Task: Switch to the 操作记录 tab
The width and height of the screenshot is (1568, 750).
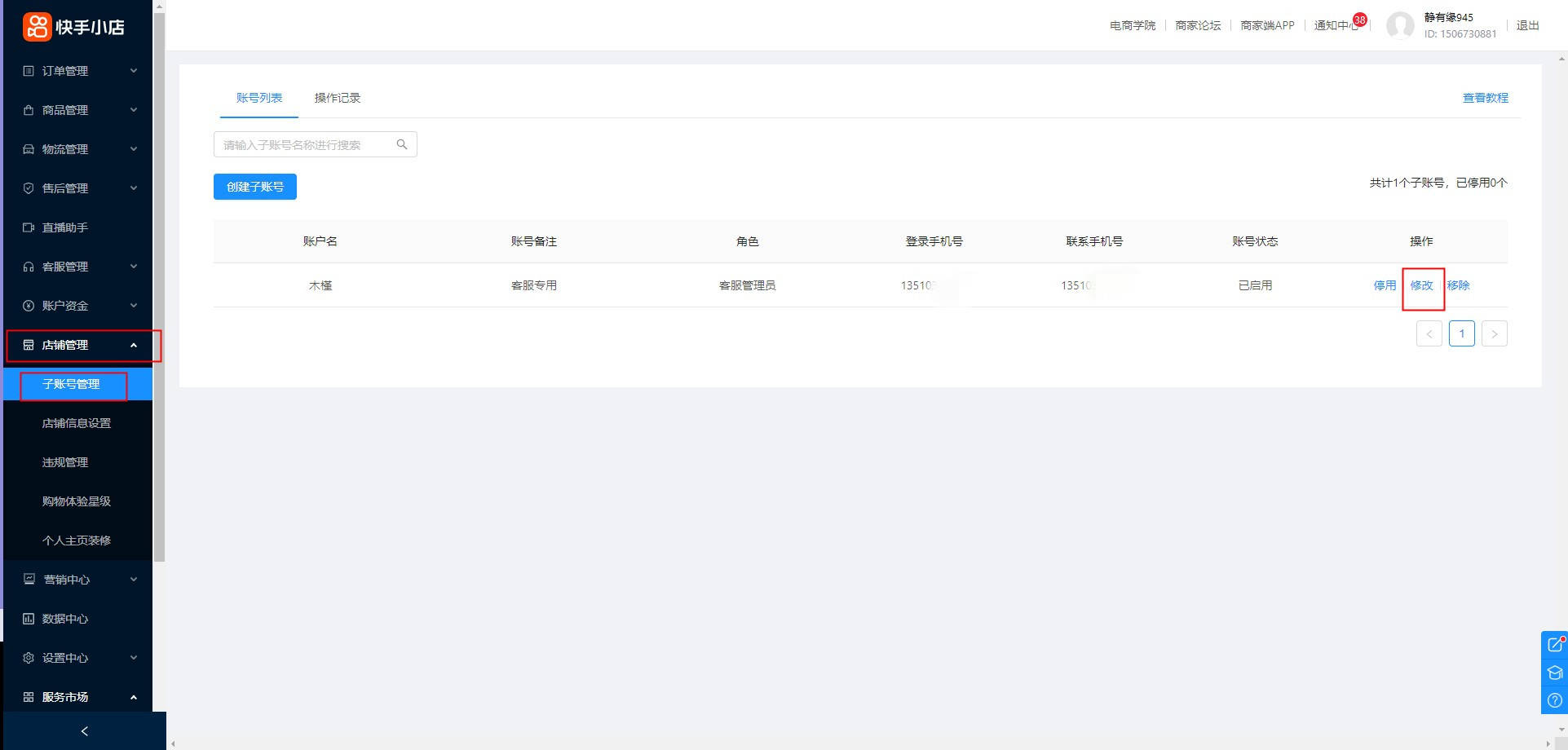Action: click(x=337, y=97)
